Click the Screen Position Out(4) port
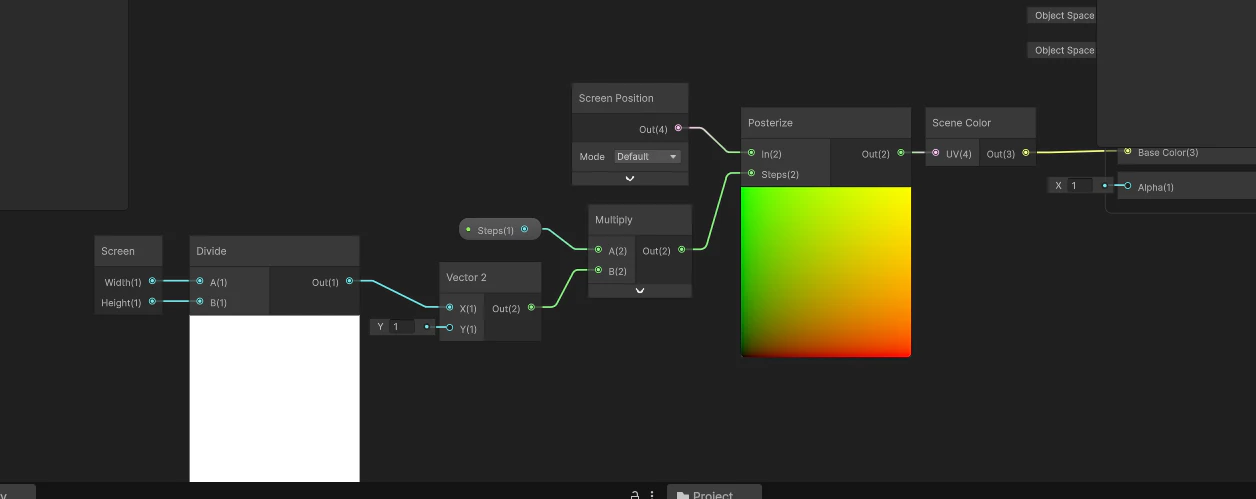The image size is (1256, 499). (678, 128)
